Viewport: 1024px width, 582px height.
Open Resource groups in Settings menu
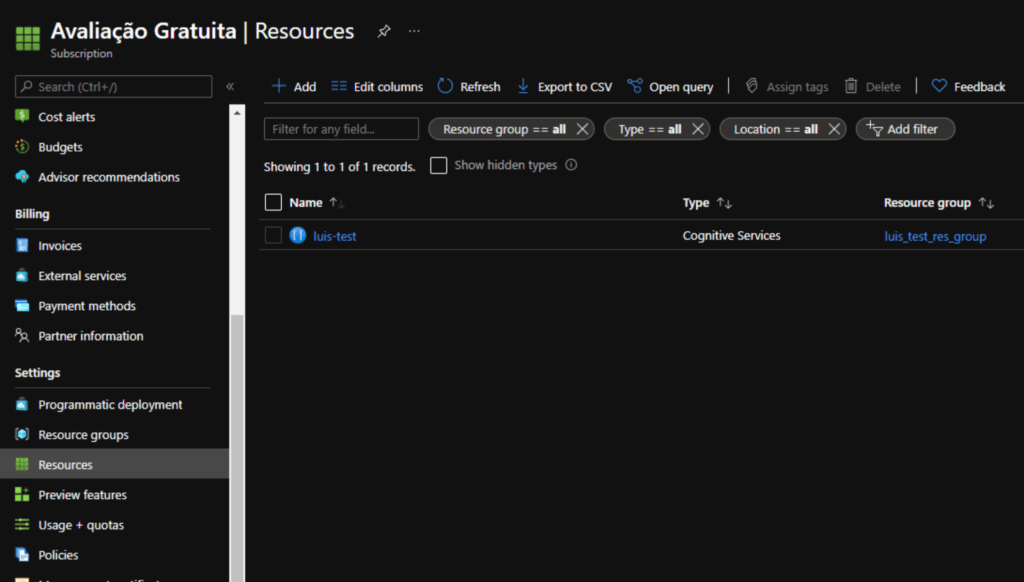[x=83, y=435]
